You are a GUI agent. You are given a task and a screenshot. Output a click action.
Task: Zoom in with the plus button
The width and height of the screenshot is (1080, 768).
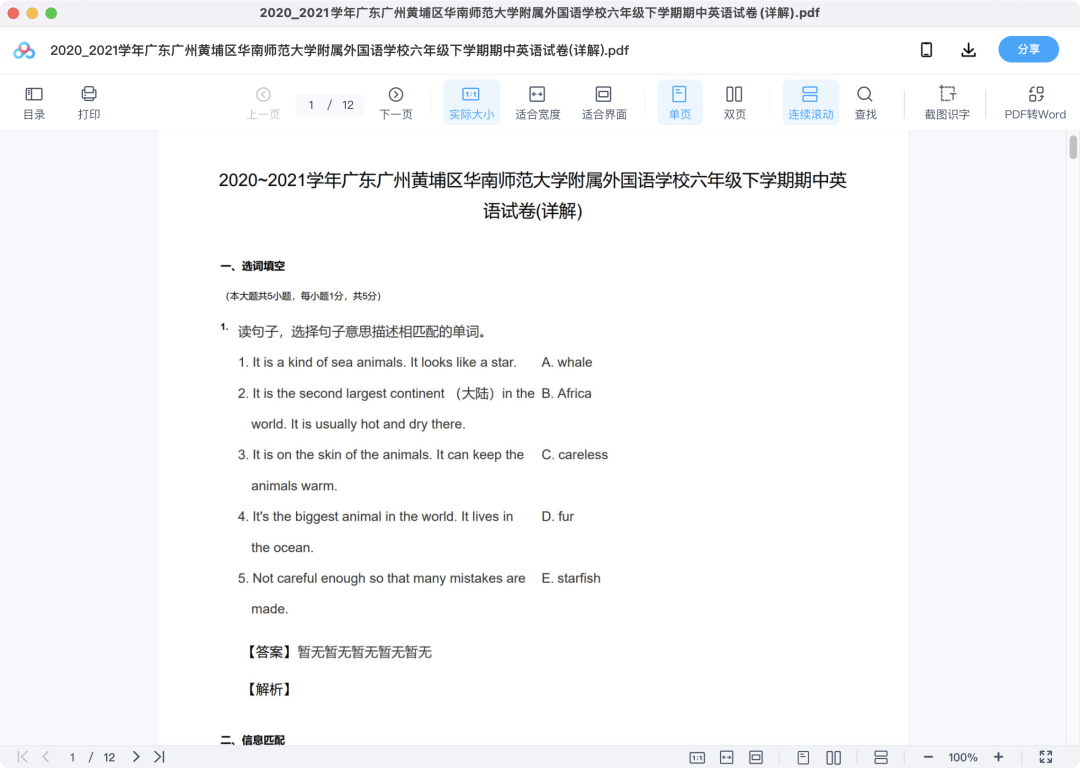[x=998, y=757]
